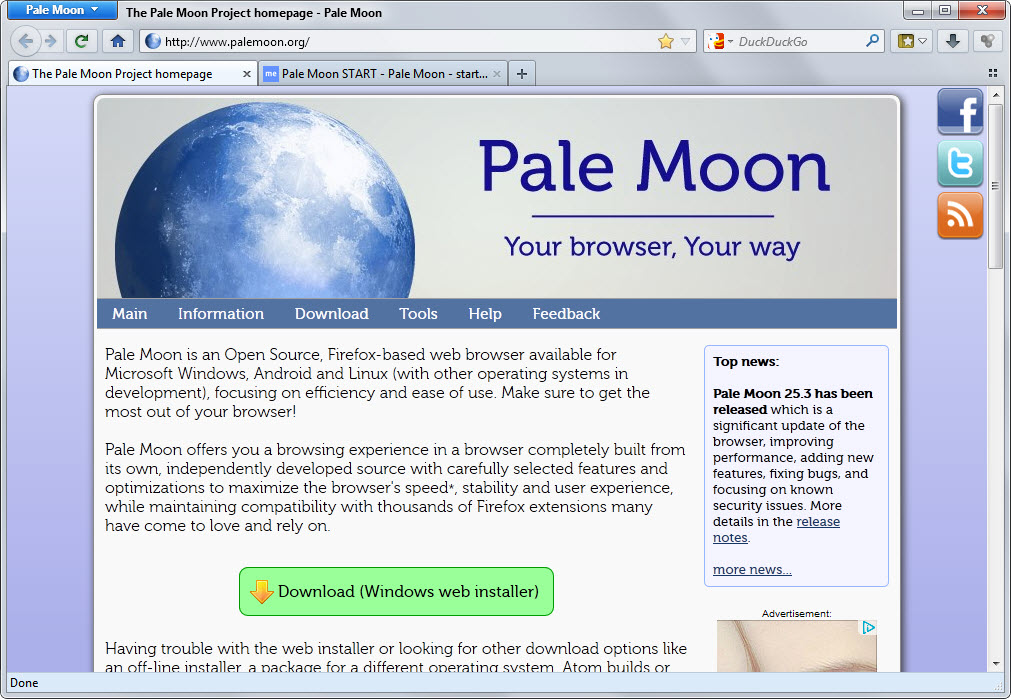Click the window title text
The width and height of the screenshot is (1011, 699).
(x=254, y=12)
